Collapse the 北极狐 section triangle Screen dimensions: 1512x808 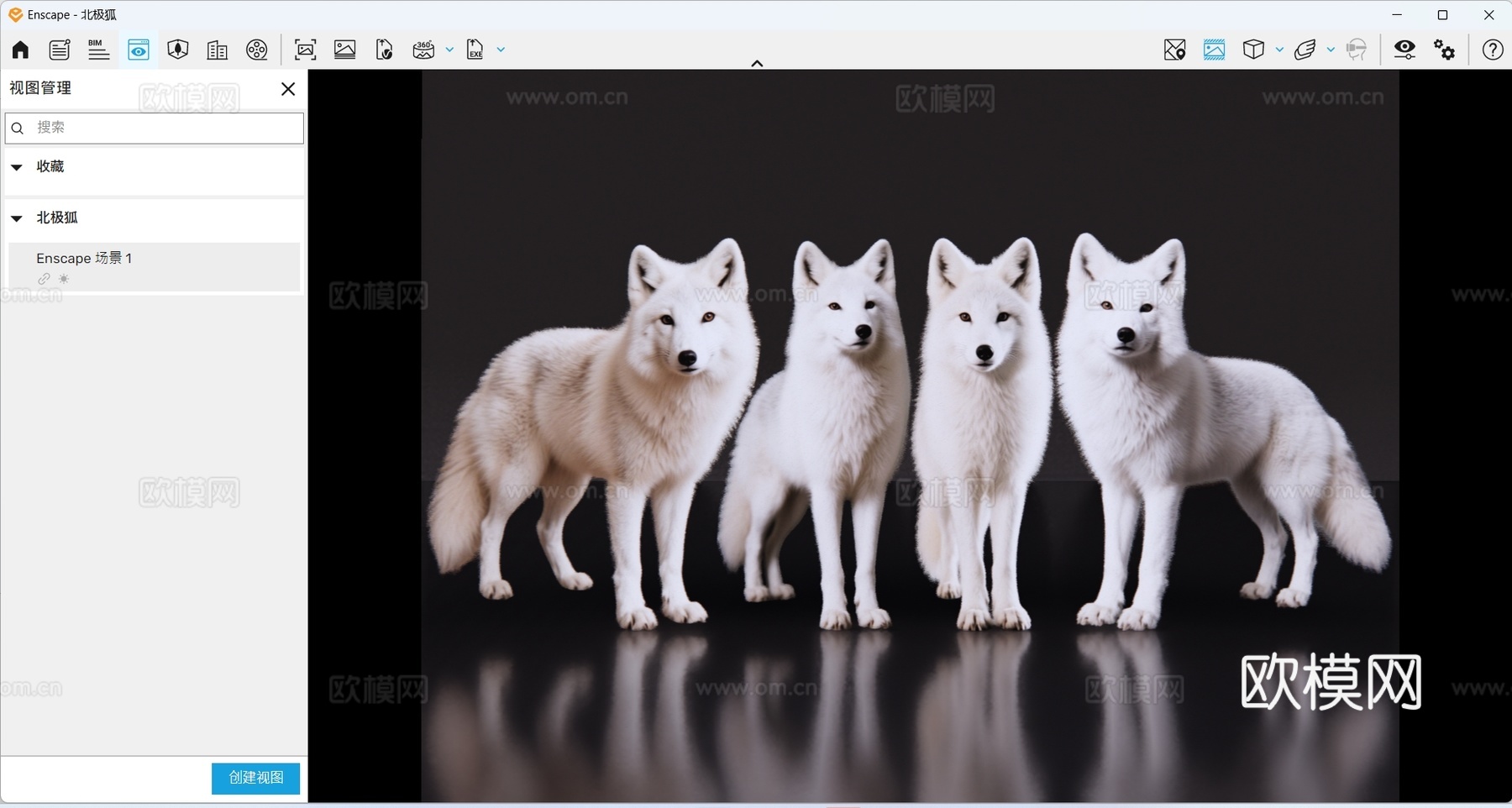[x=16, y=218]
